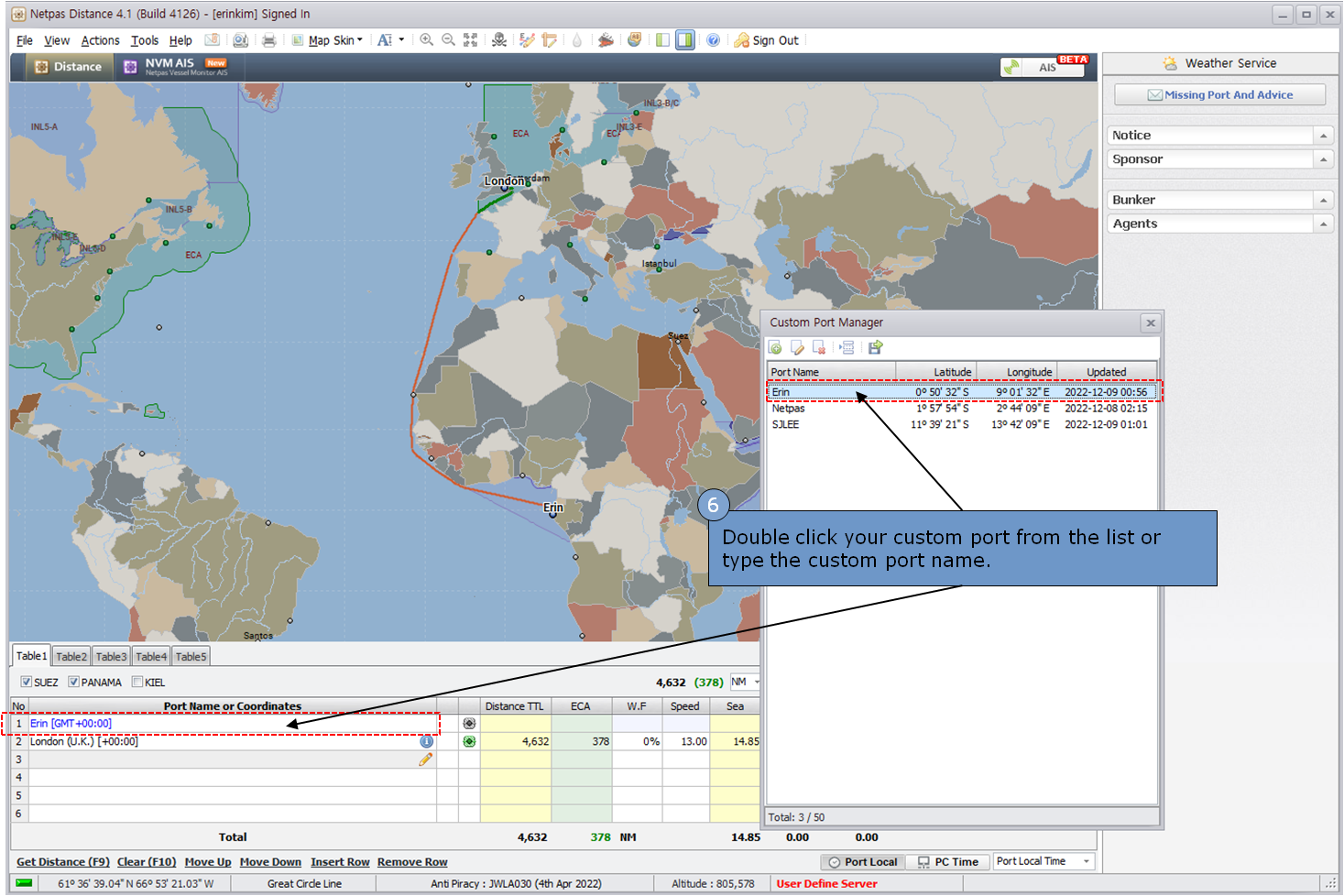The width and height of the screenshot is (1344, 896).
Task: Click the printer toolbar icon
Action: pos(268,40)
